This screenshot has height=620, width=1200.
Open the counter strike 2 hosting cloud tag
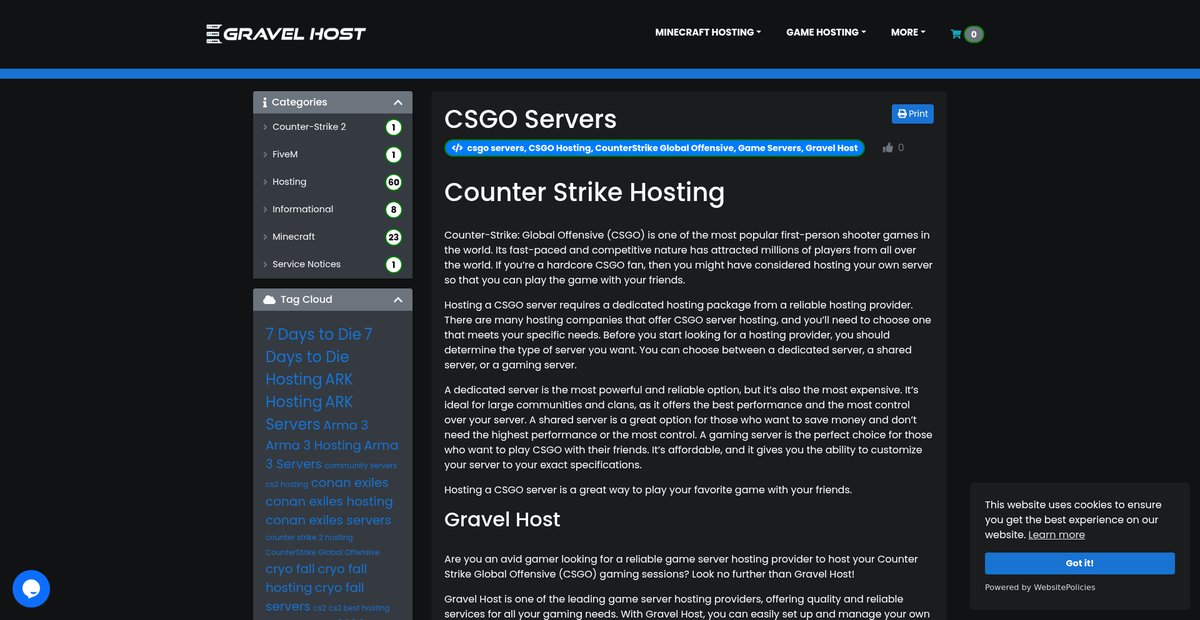click(309, 538)
